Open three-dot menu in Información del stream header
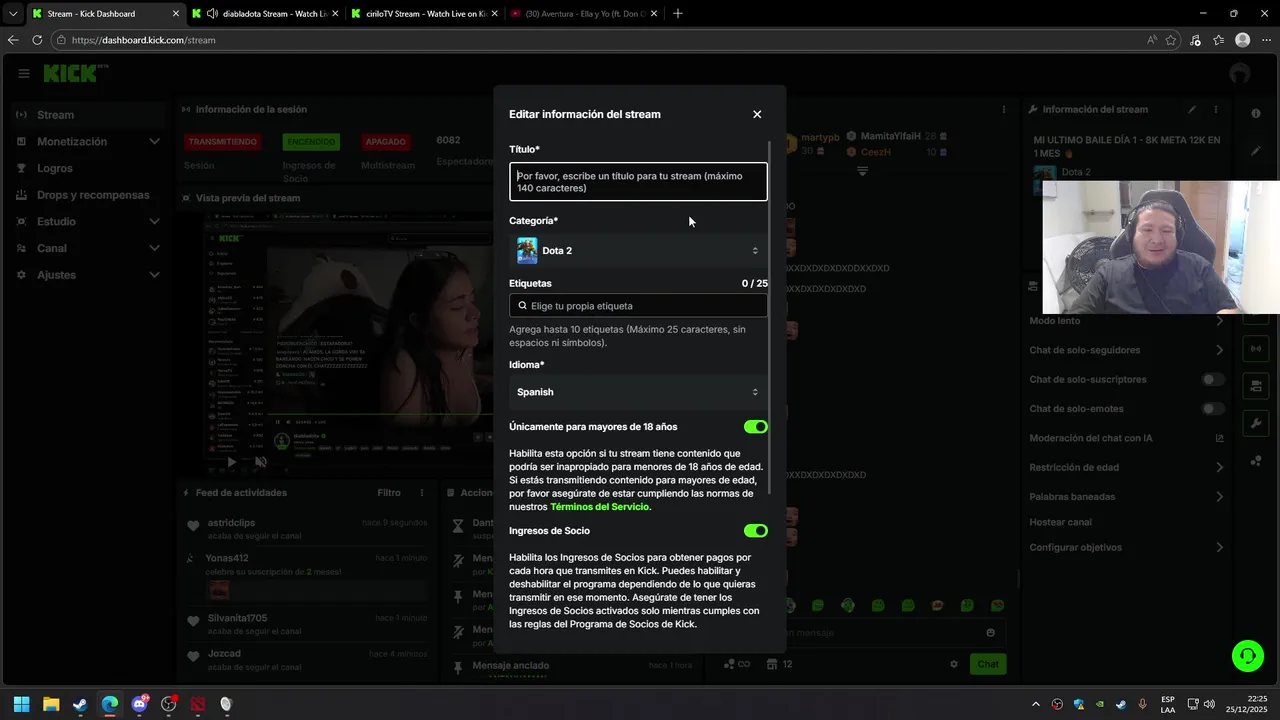 tap(1216, 109)
